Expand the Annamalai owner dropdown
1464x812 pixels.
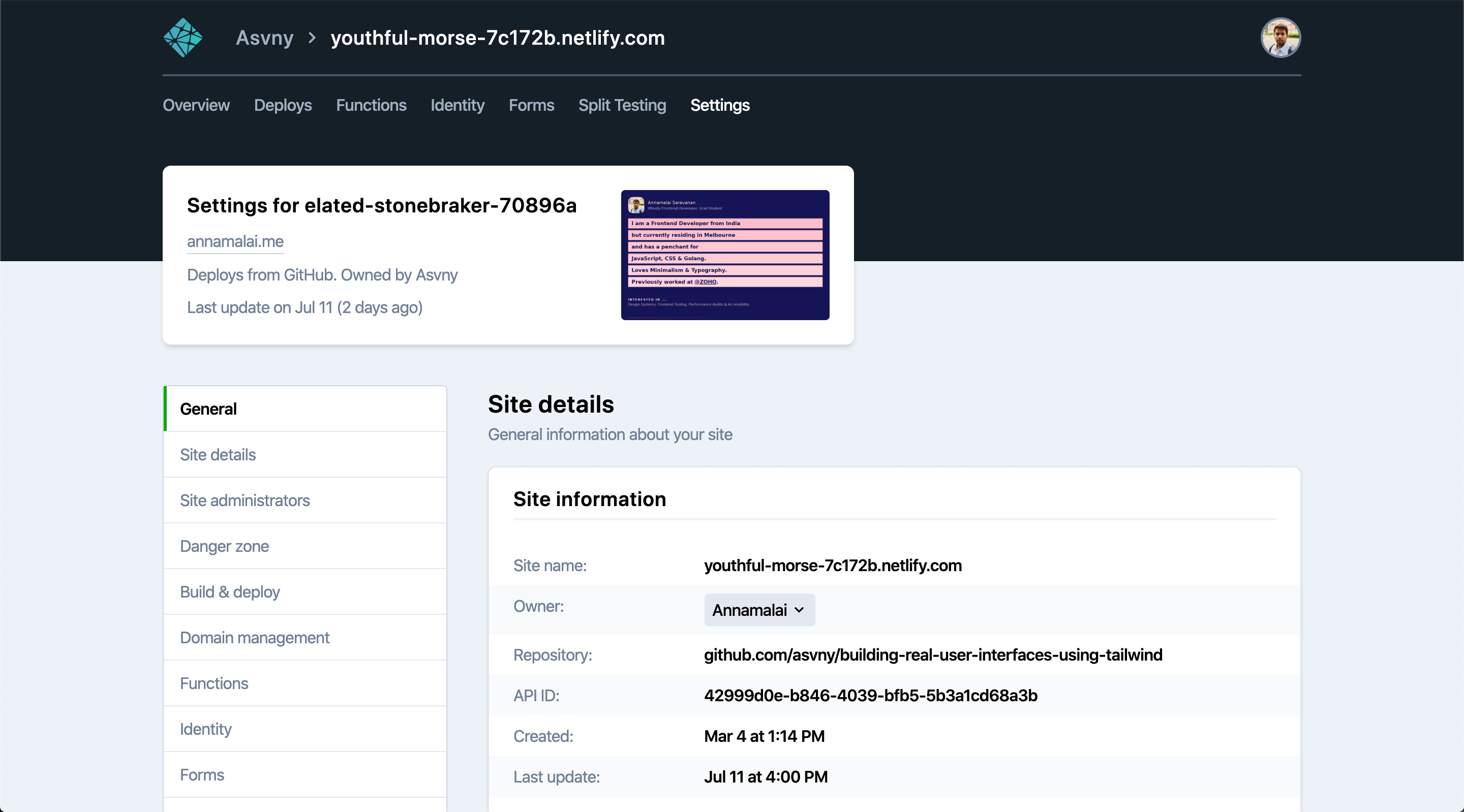[759, 610]
